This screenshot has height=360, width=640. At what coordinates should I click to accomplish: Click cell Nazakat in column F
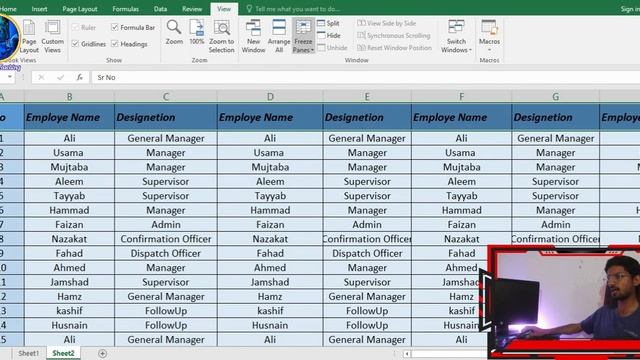click(461, 239)
